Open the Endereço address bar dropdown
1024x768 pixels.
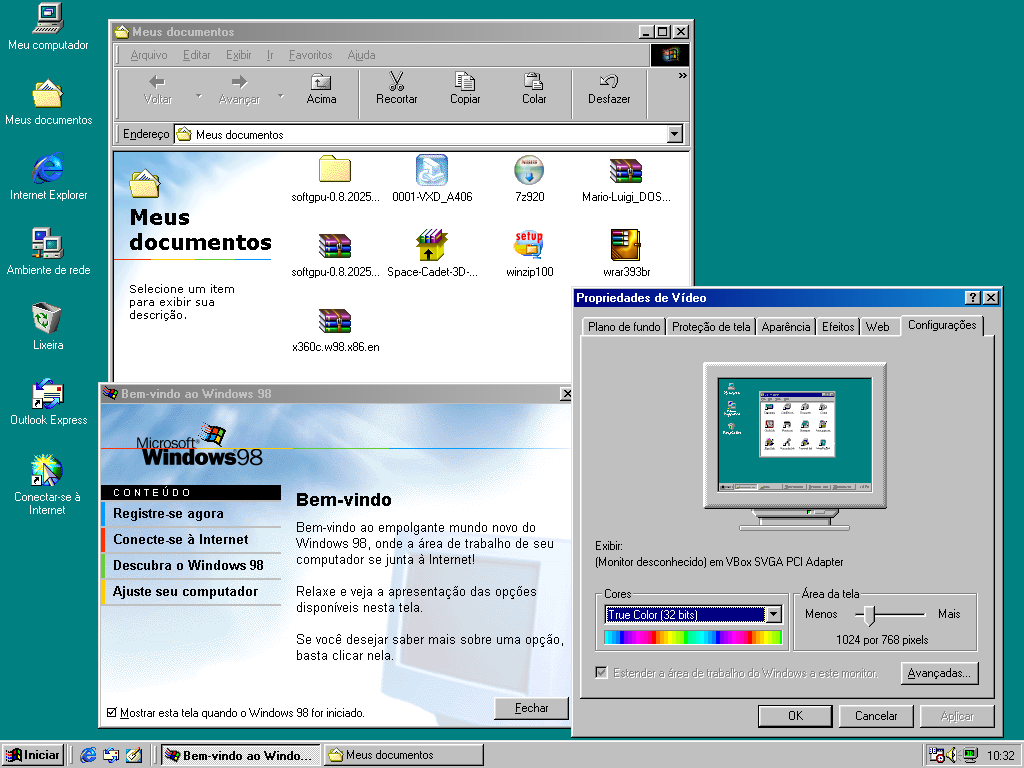(674, 134)
